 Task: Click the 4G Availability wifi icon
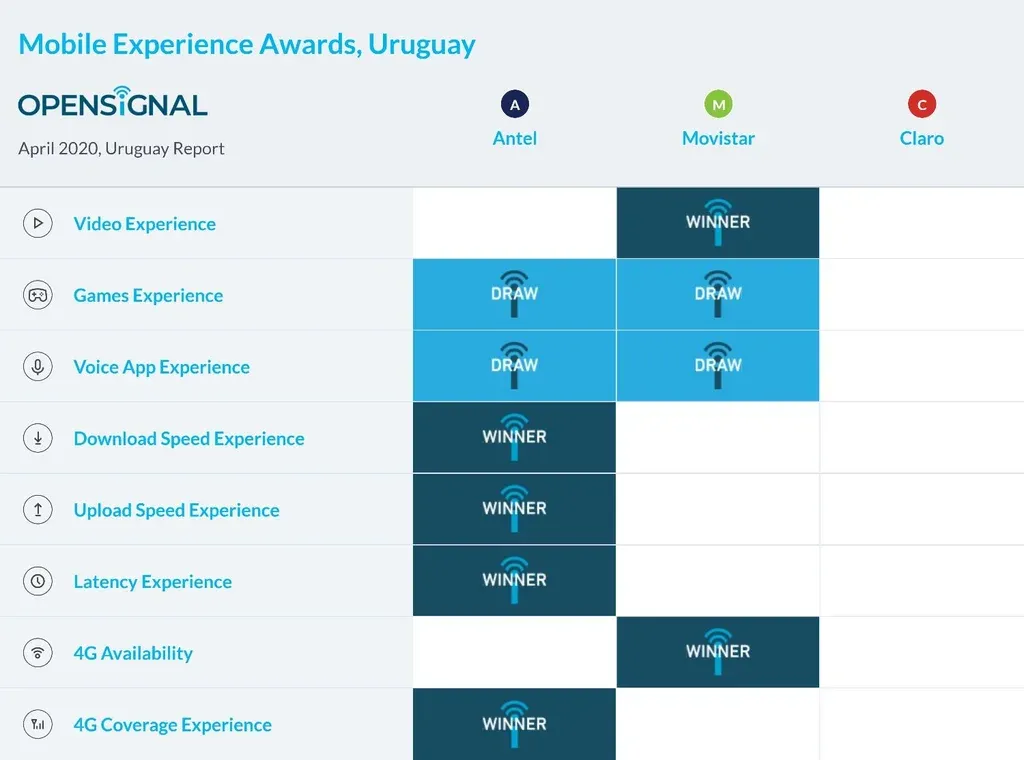38,653
